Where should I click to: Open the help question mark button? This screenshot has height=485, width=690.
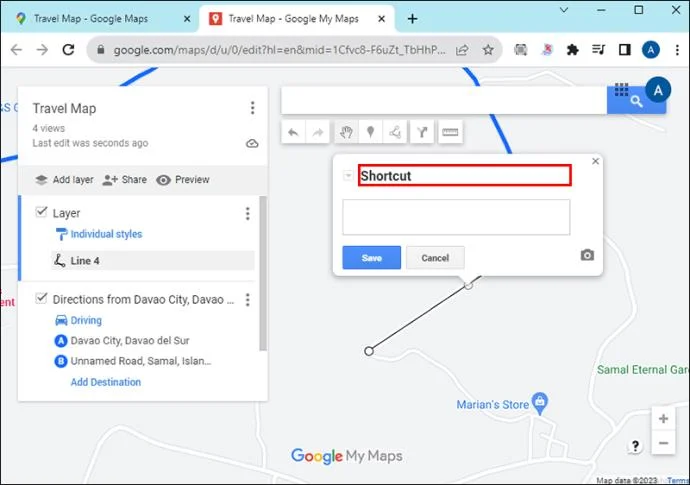pyautogui.click(x=635, y=446)
